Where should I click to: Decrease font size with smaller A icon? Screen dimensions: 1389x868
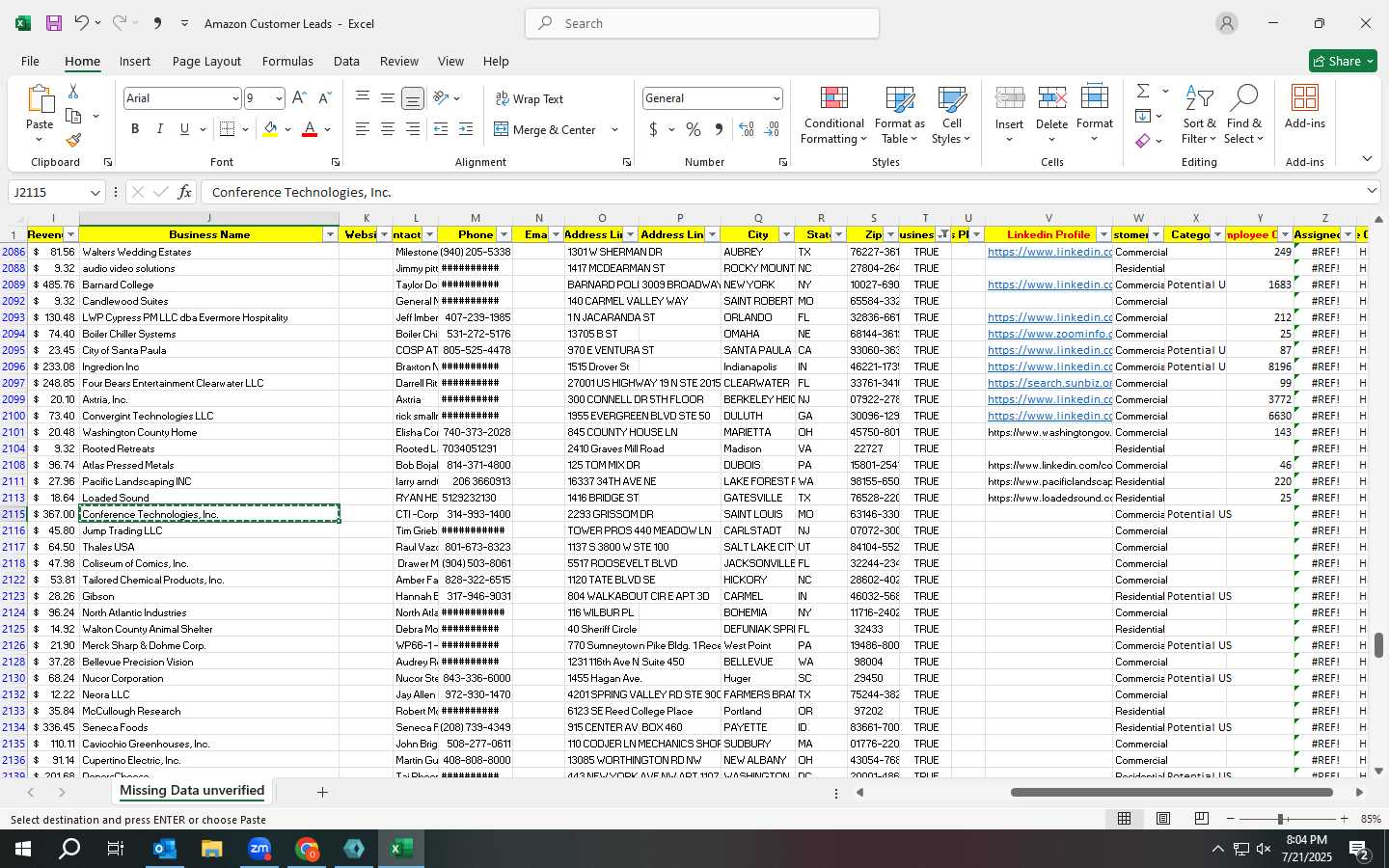click(324, 98)
